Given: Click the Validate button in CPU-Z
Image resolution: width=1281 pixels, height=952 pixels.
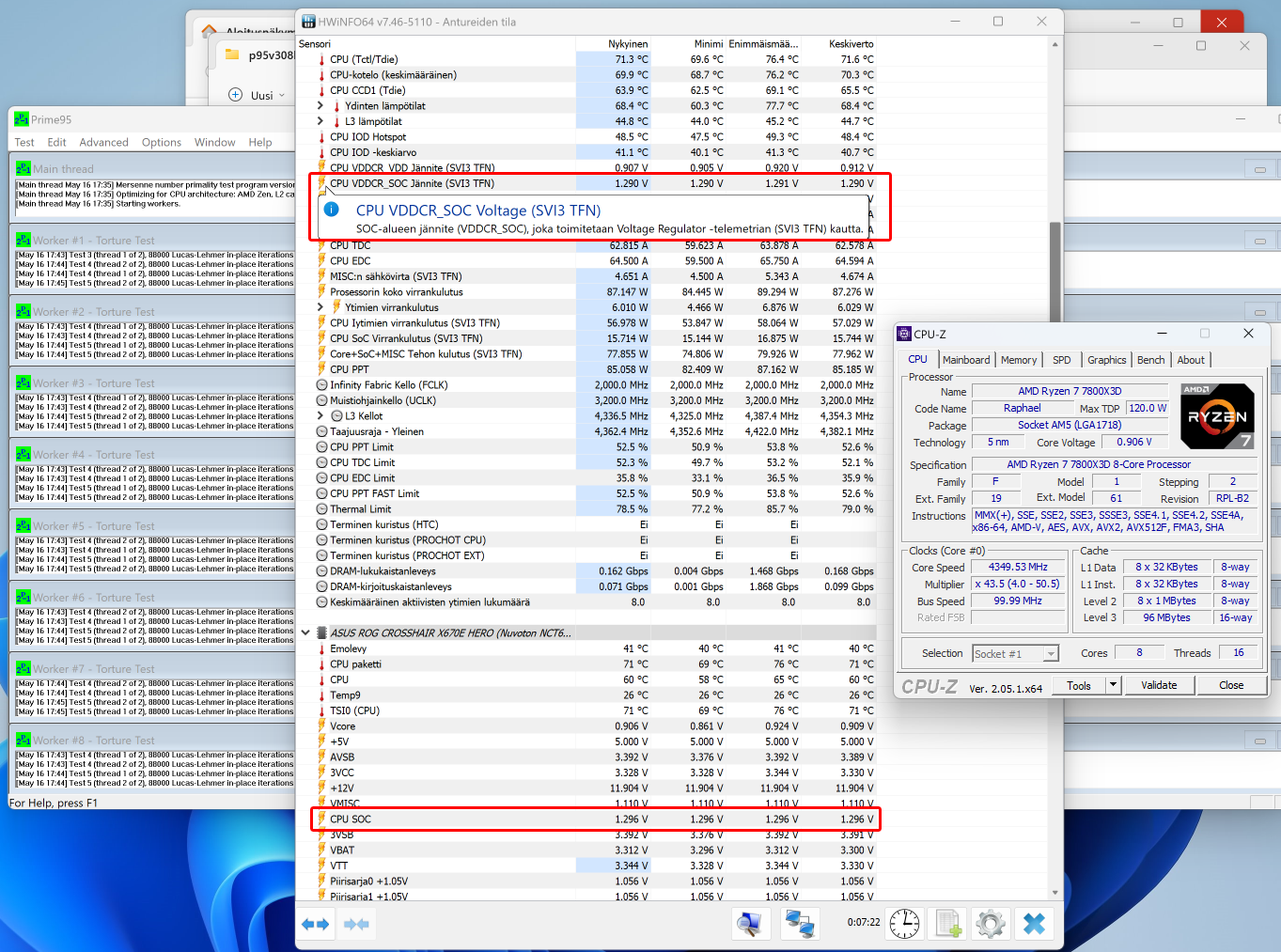Looking at the screenshot, I should 1159,685.
